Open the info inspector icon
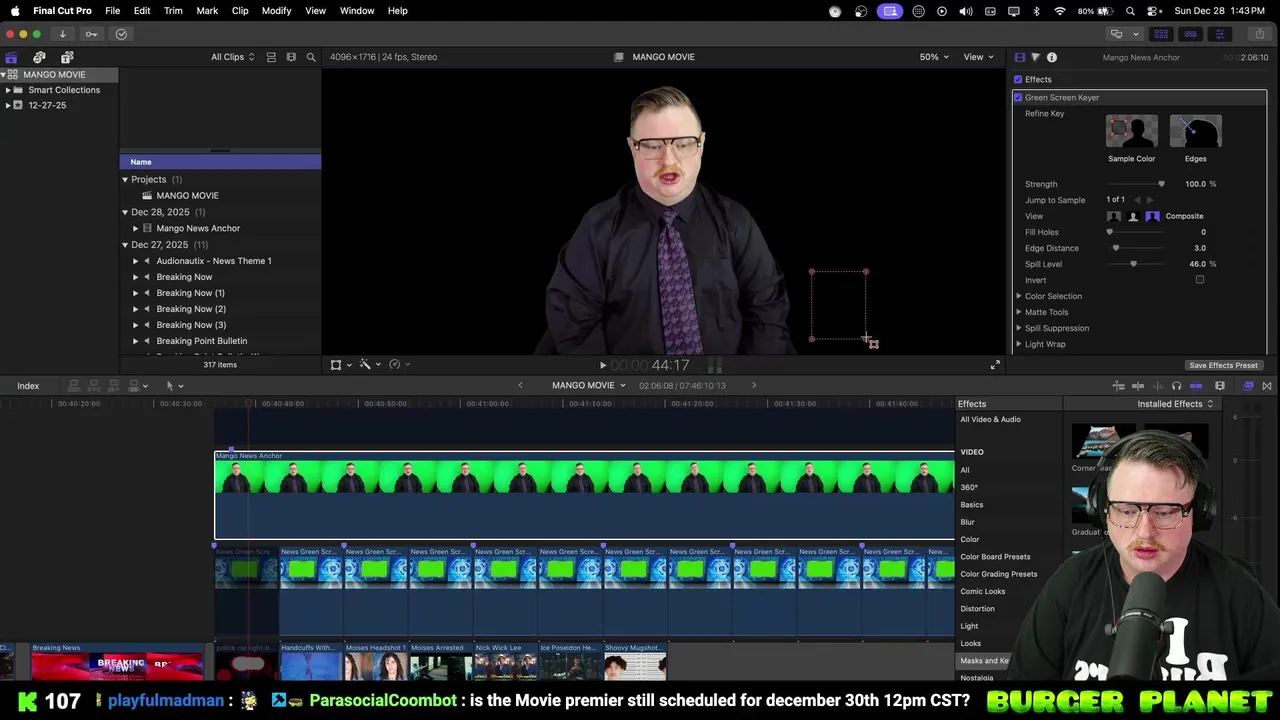 pyautogui.click(x=1052, y=57)
